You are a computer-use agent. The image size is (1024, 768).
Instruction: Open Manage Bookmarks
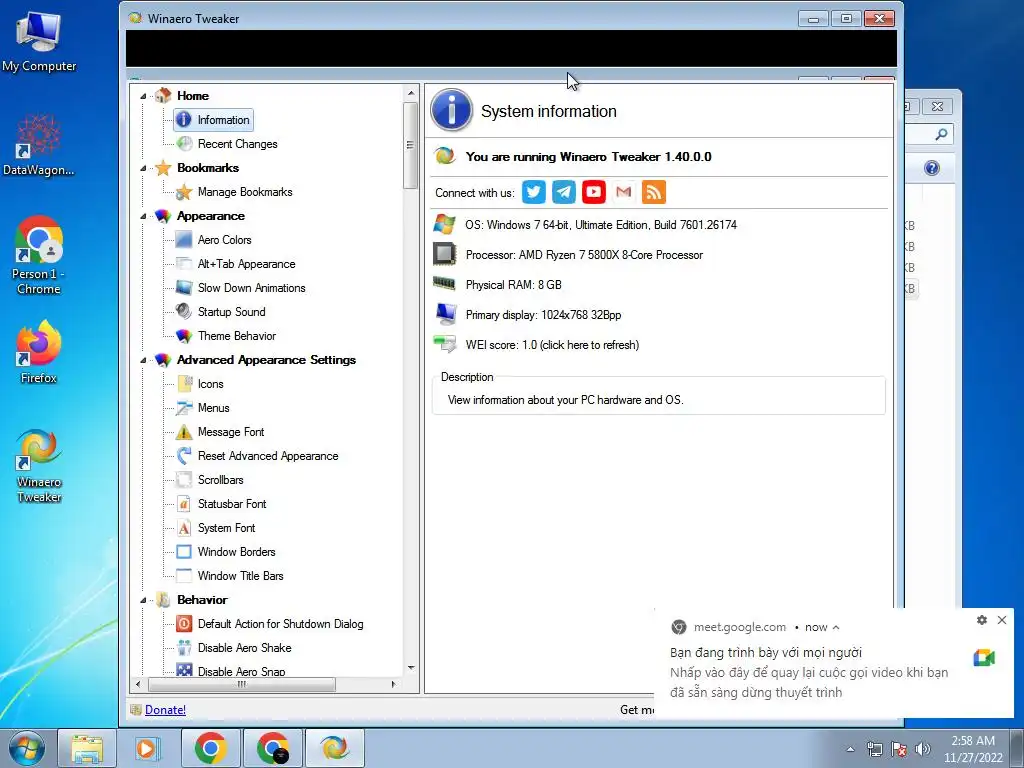pyautogui.click(x=245, y=192)
